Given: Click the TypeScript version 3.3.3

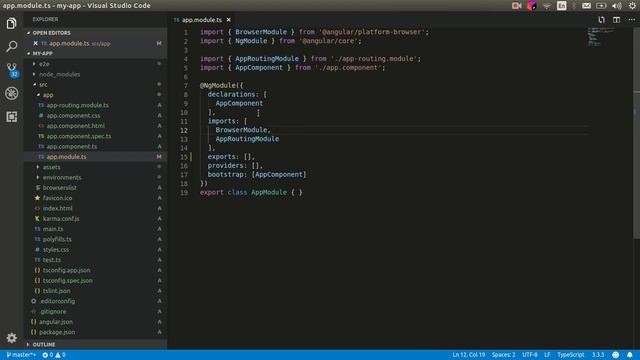Looking at the screenshot, I should coord(598,355).
